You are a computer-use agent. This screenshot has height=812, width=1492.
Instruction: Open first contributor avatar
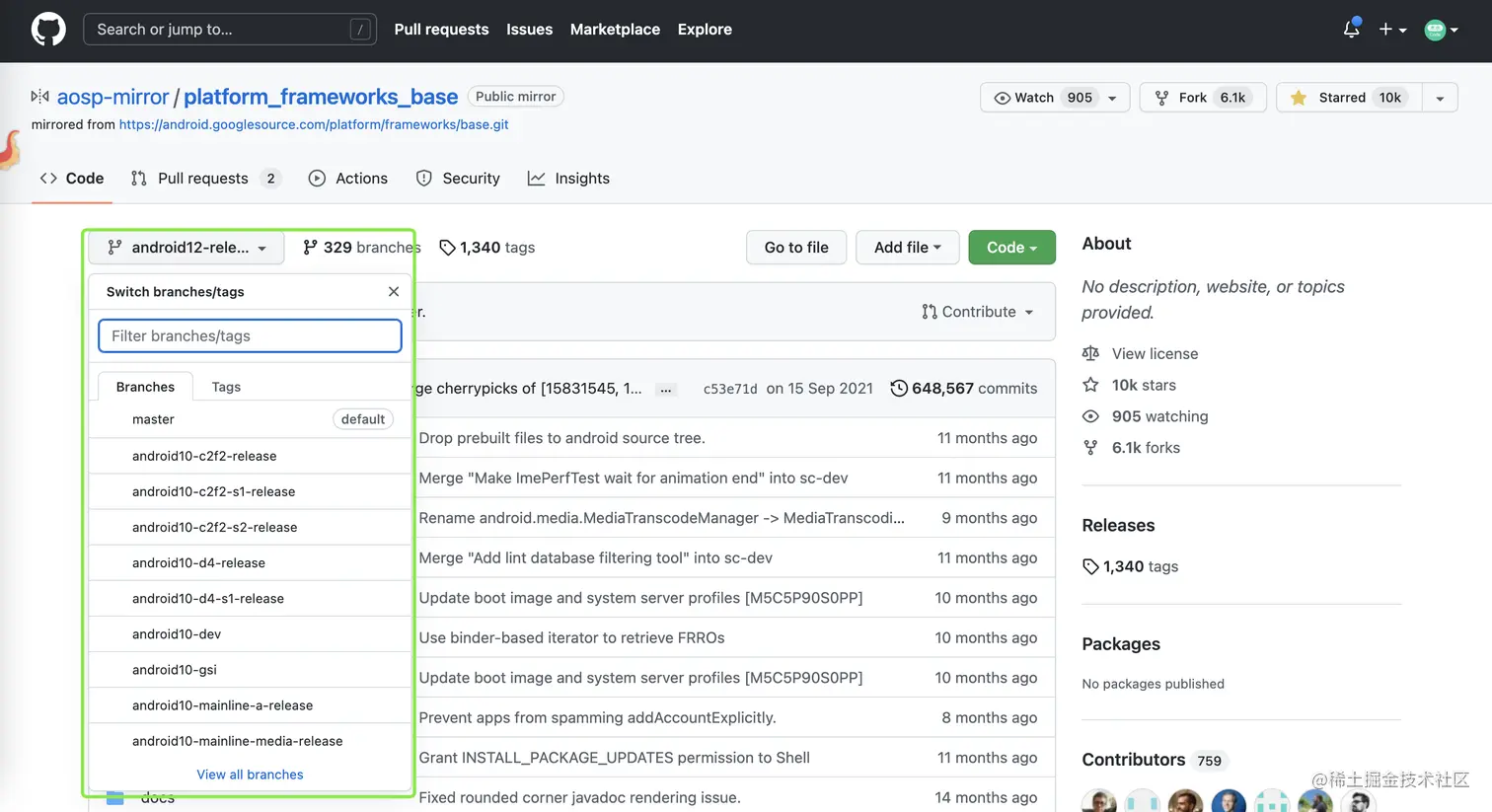[1099, 802]
